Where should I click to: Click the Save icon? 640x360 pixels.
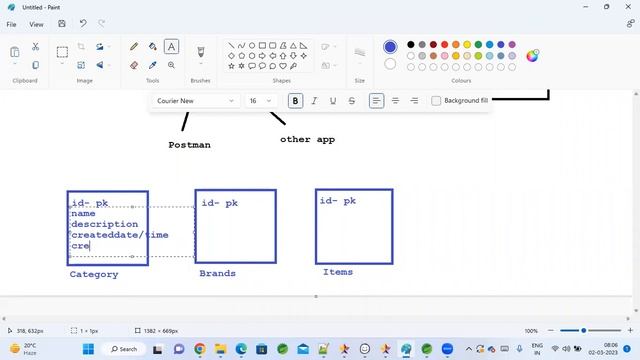(x=62, y=24)
